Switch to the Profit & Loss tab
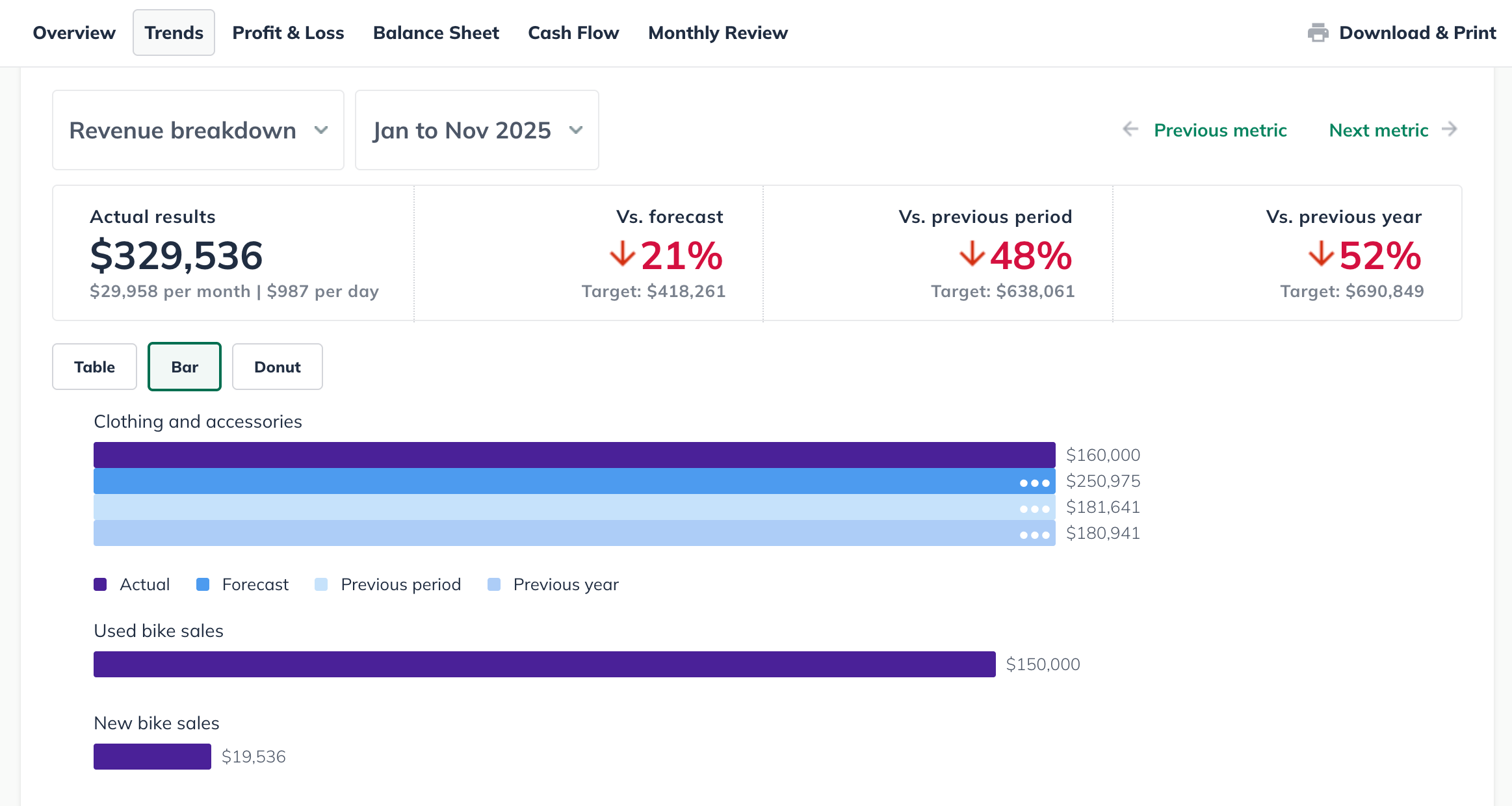The width and height of the screenshot is (1512, 806). [288, 32]
